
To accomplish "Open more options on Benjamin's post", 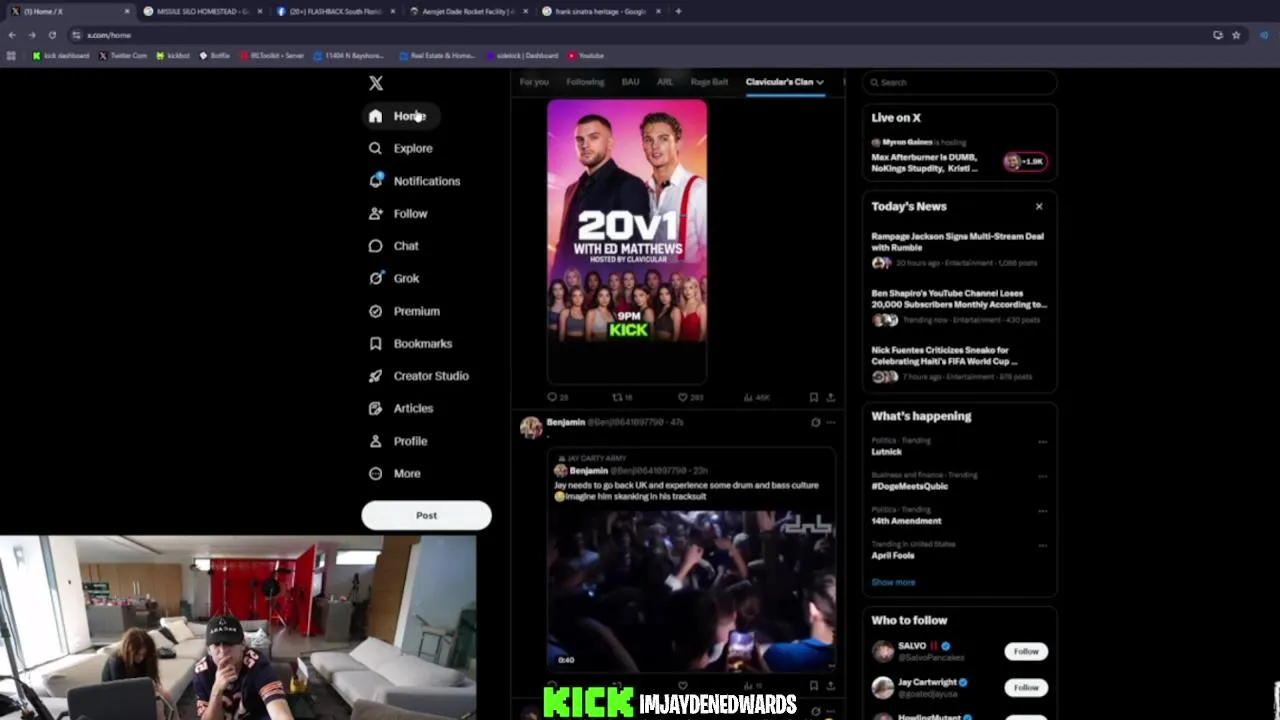I will tap(830, 422).
